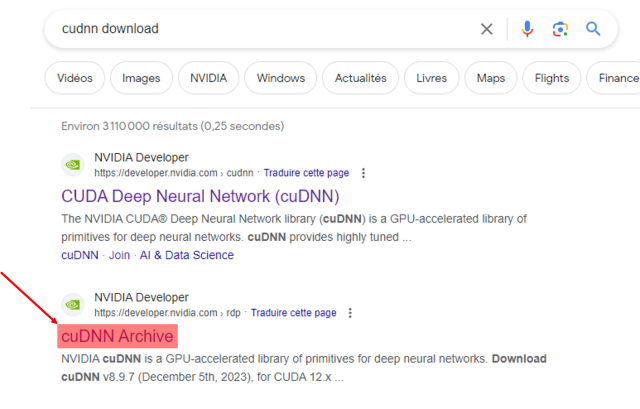The image size is (640, 409).
Task: Open the cuDNN sitelink under first result
Action: 80,255
